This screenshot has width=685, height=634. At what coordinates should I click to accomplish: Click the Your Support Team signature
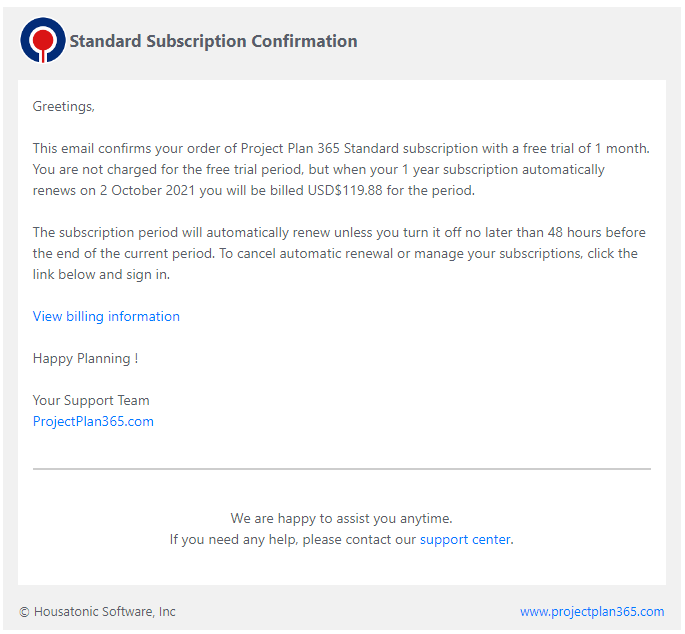[x=91, y=400]
